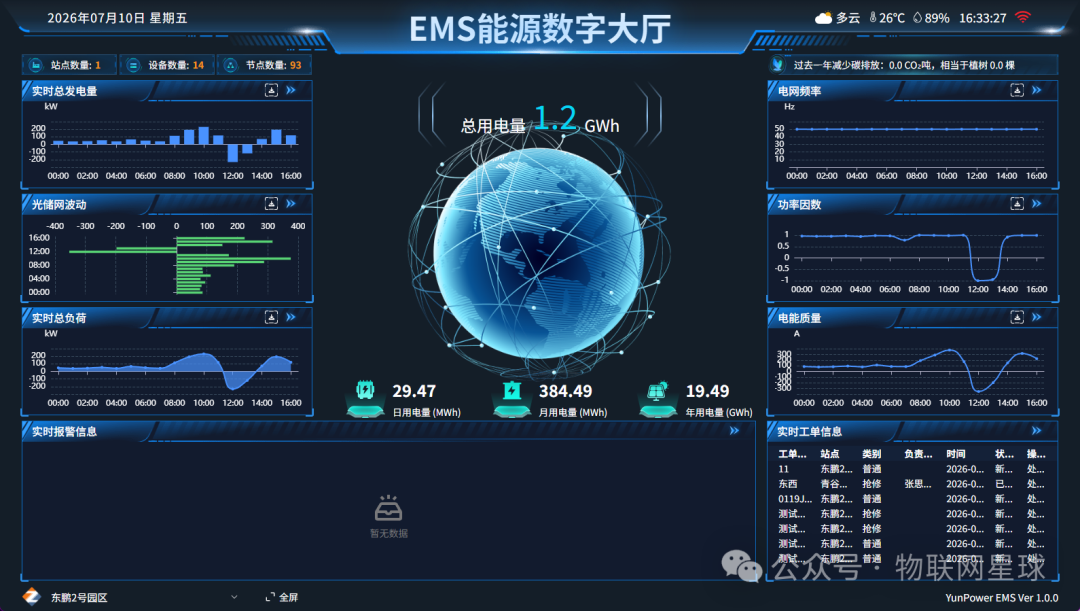This screenshot has width=1080, height=611.
Task: Click the yearly consumption solar icon
Action: click(658, 398)
